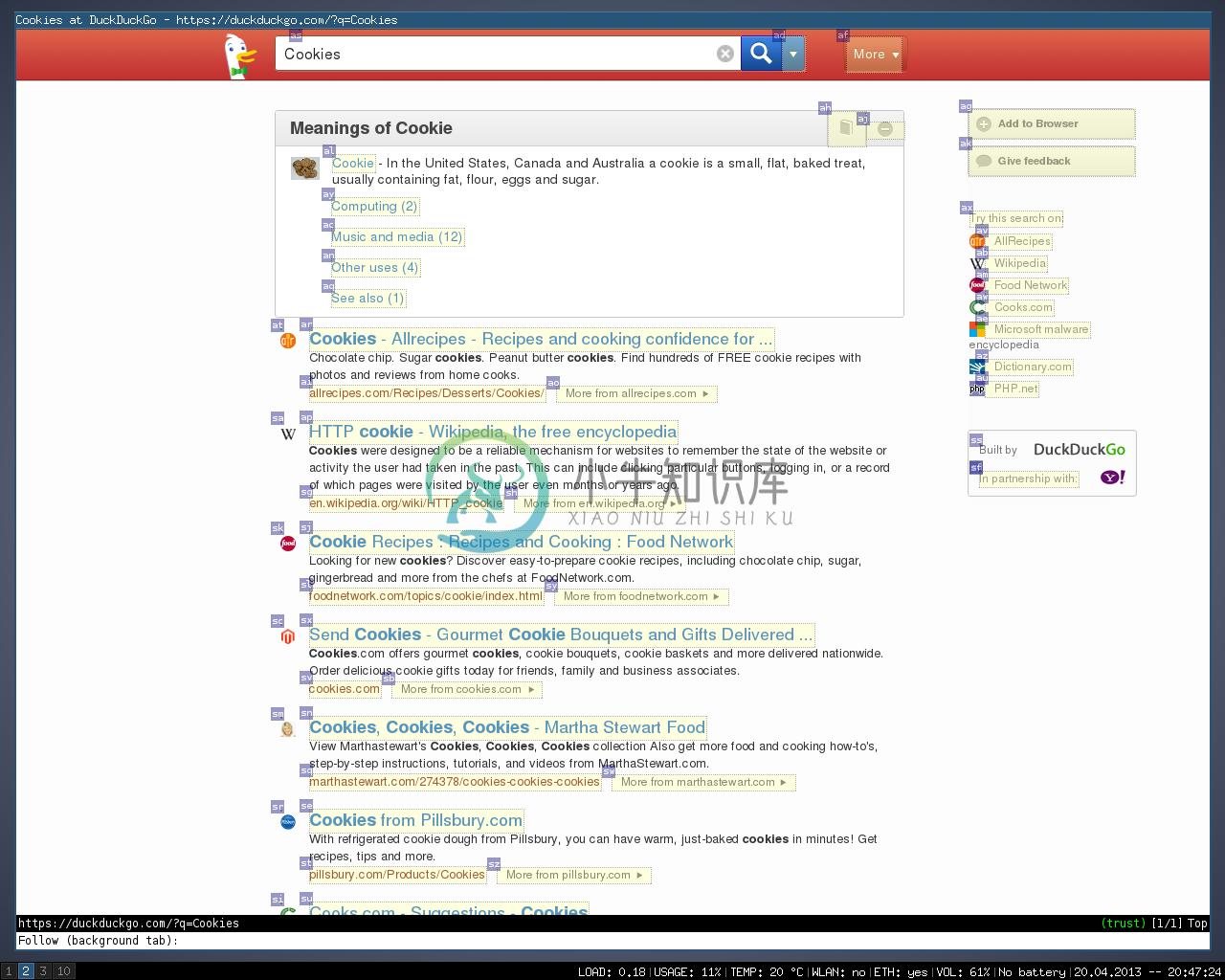The height and width of the screenshot is (980, 1225).
Task: Open the More menu in the header
Action: pos(875,55)
